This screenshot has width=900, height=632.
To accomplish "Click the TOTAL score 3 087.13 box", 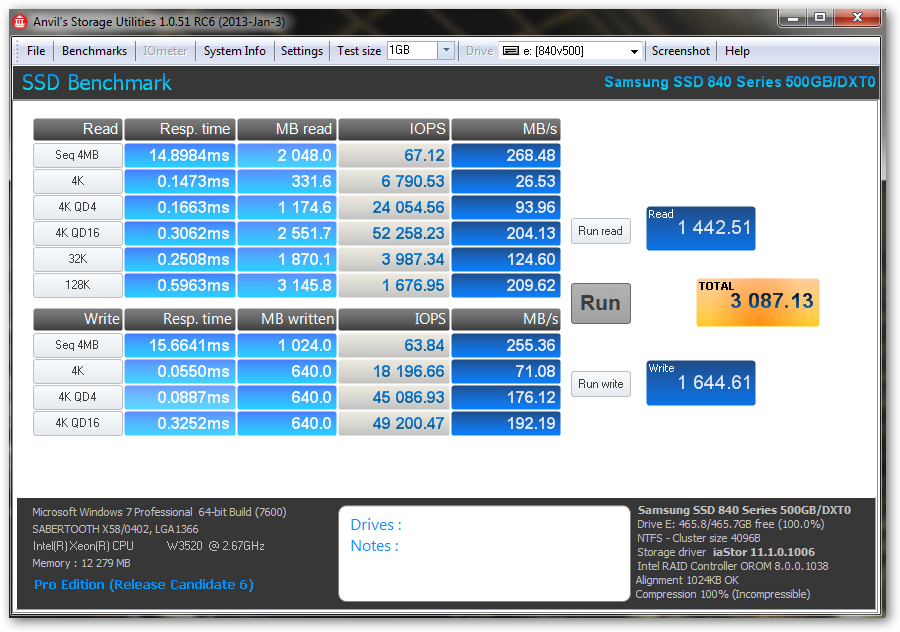I will (758, 303).
